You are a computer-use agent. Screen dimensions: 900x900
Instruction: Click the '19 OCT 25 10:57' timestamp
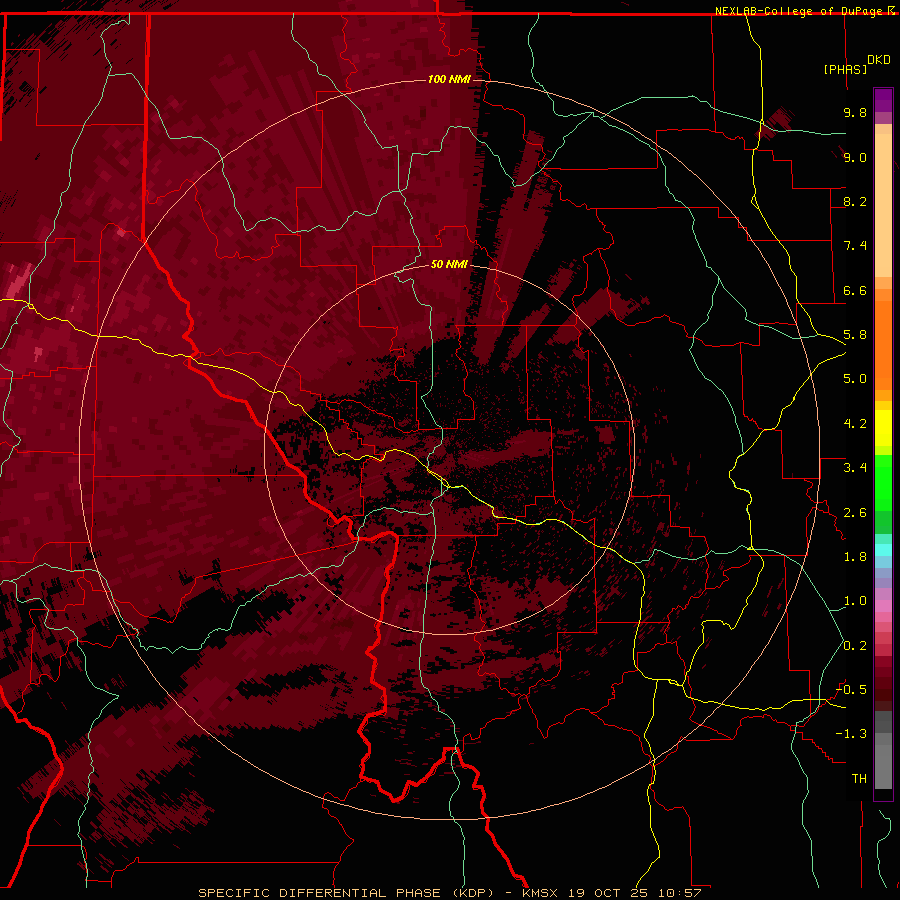pos(635,893)
